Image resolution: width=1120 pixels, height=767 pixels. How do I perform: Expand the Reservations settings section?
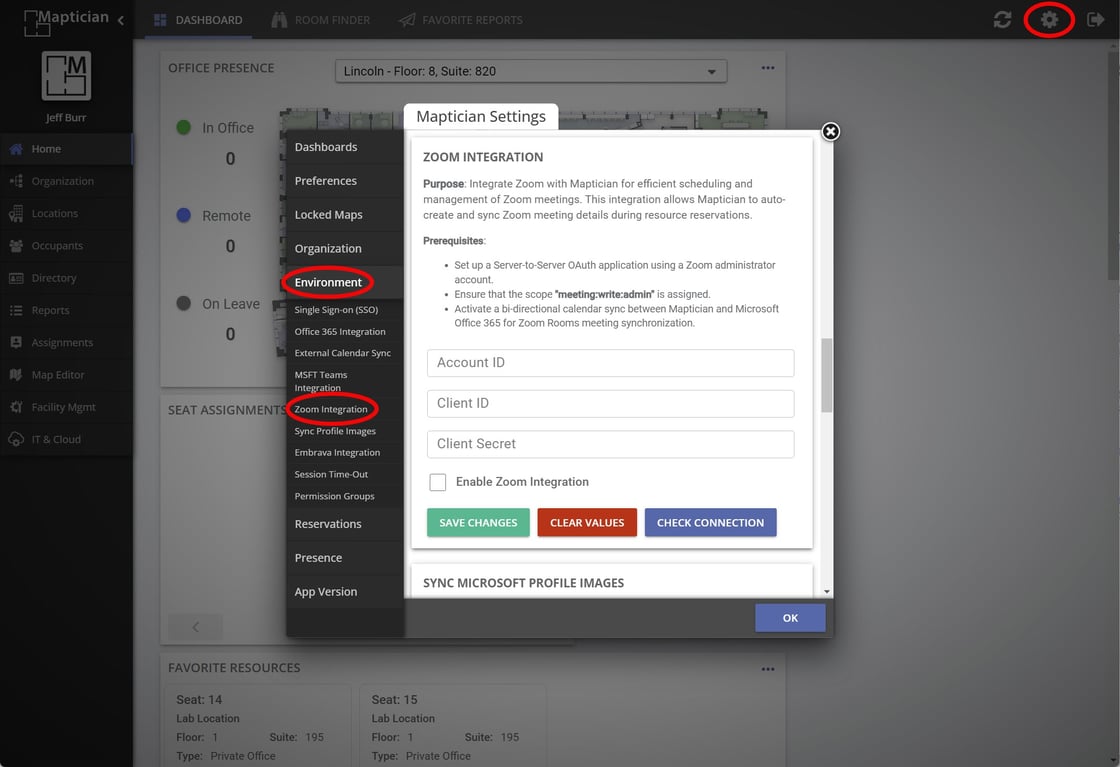tap(328, 524)
